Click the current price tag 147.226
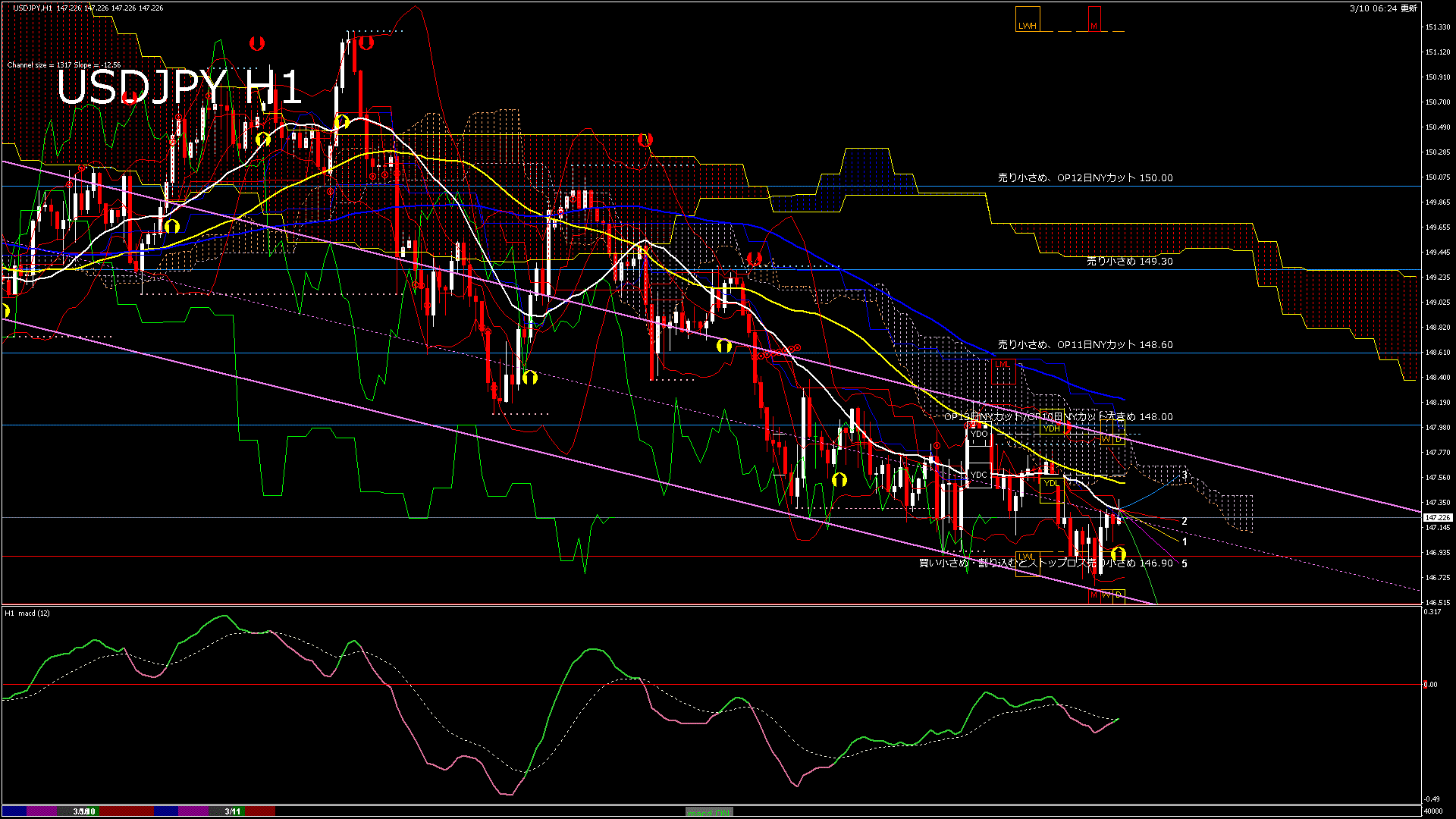 [x=1437, y=517]
